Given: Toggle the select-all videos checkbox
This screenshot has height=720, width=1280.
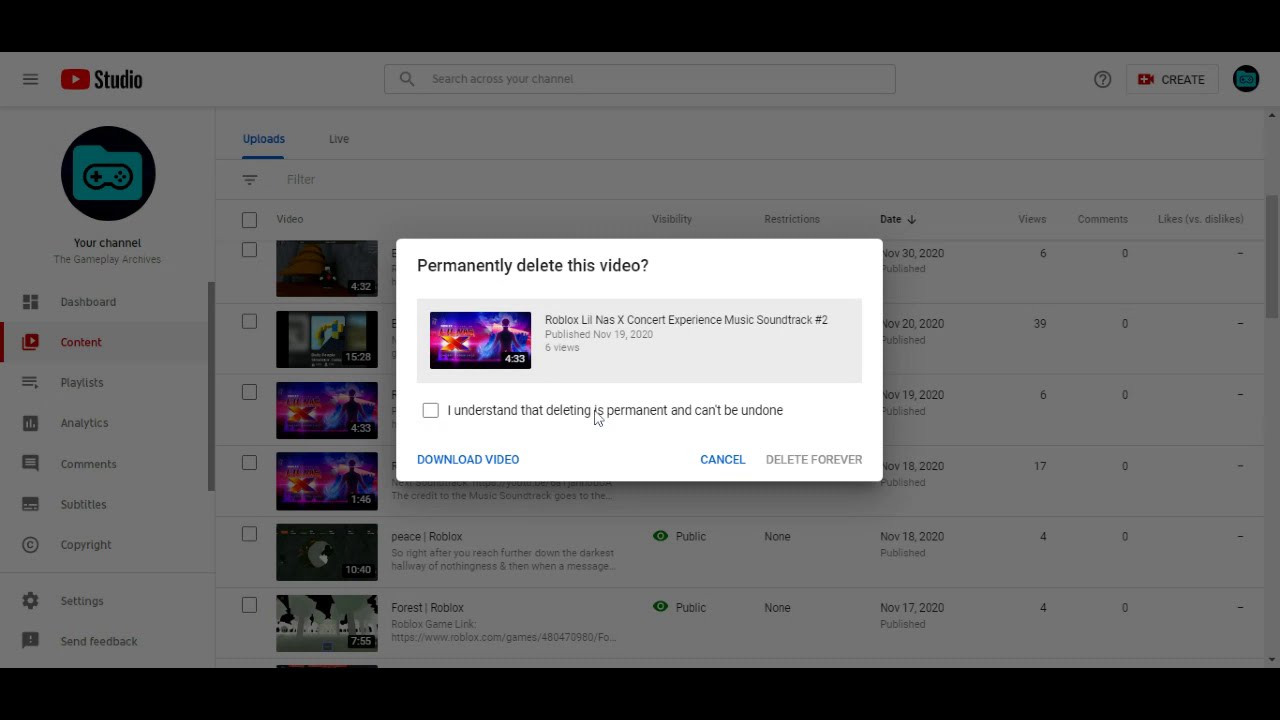Looking at the screenshot, I should click(249, 219).
